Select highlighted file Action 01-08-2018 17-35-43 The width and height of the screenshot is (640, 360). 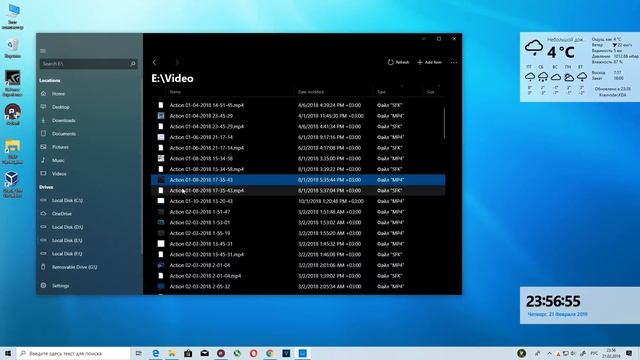[298, 180]
